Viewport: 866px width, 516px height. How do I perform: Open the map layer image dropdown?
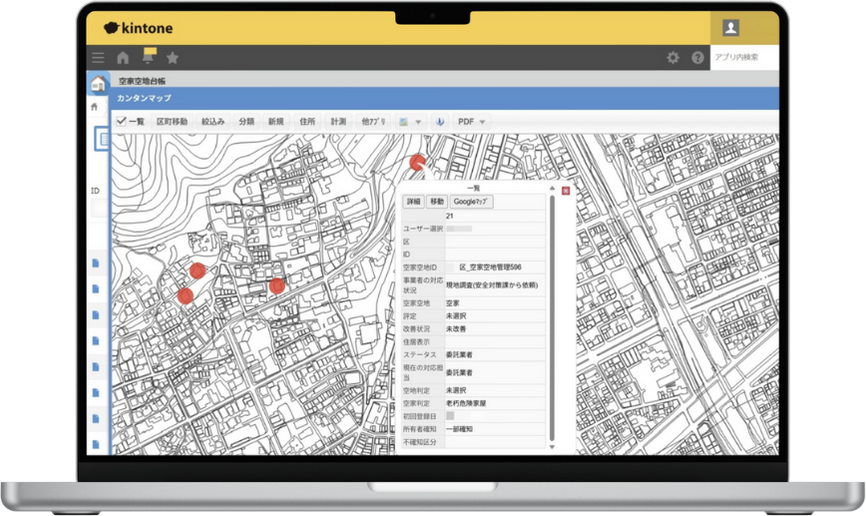[409, 121]
